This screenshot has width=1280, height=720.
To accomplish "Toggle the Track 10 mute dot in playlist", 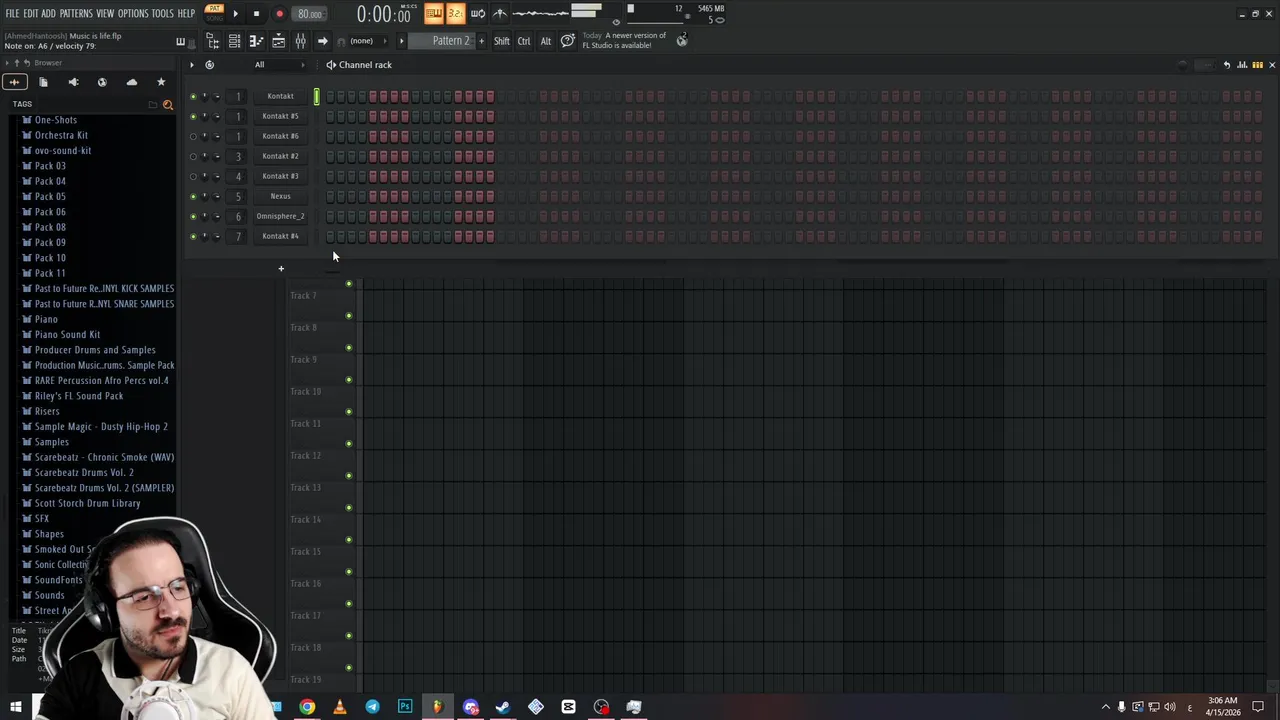I will [x=348, y=411].
